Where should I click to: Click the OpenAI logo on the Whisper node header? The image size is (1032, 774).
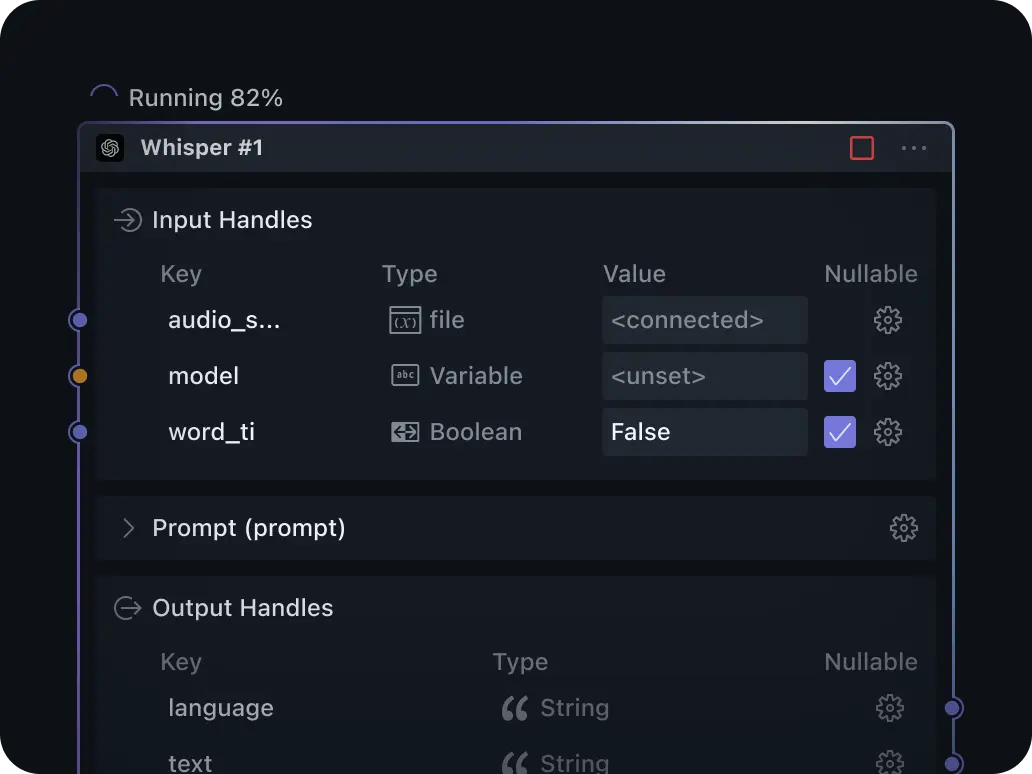coord(110,147)
